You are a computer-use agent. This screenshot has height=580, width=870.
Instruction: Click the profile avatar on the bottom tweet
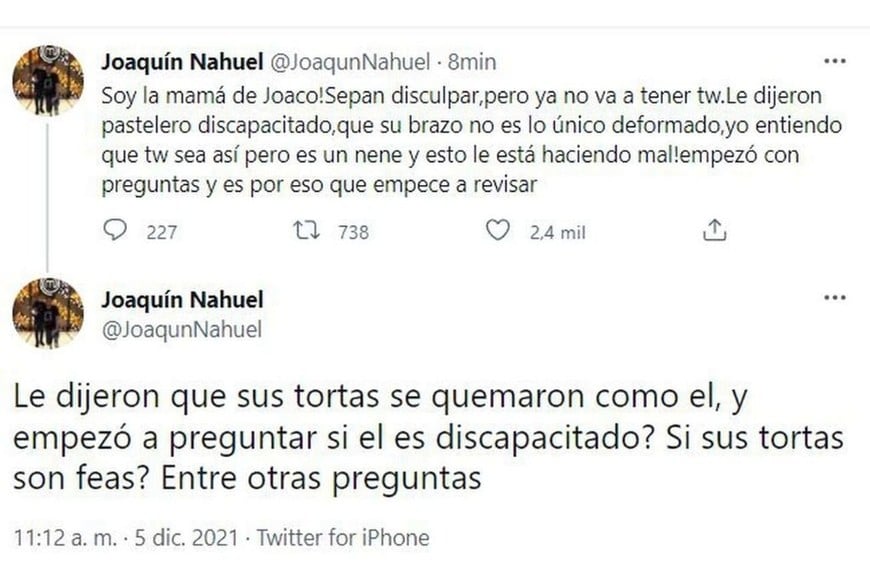pyautogui.click(x=47, y=312)
